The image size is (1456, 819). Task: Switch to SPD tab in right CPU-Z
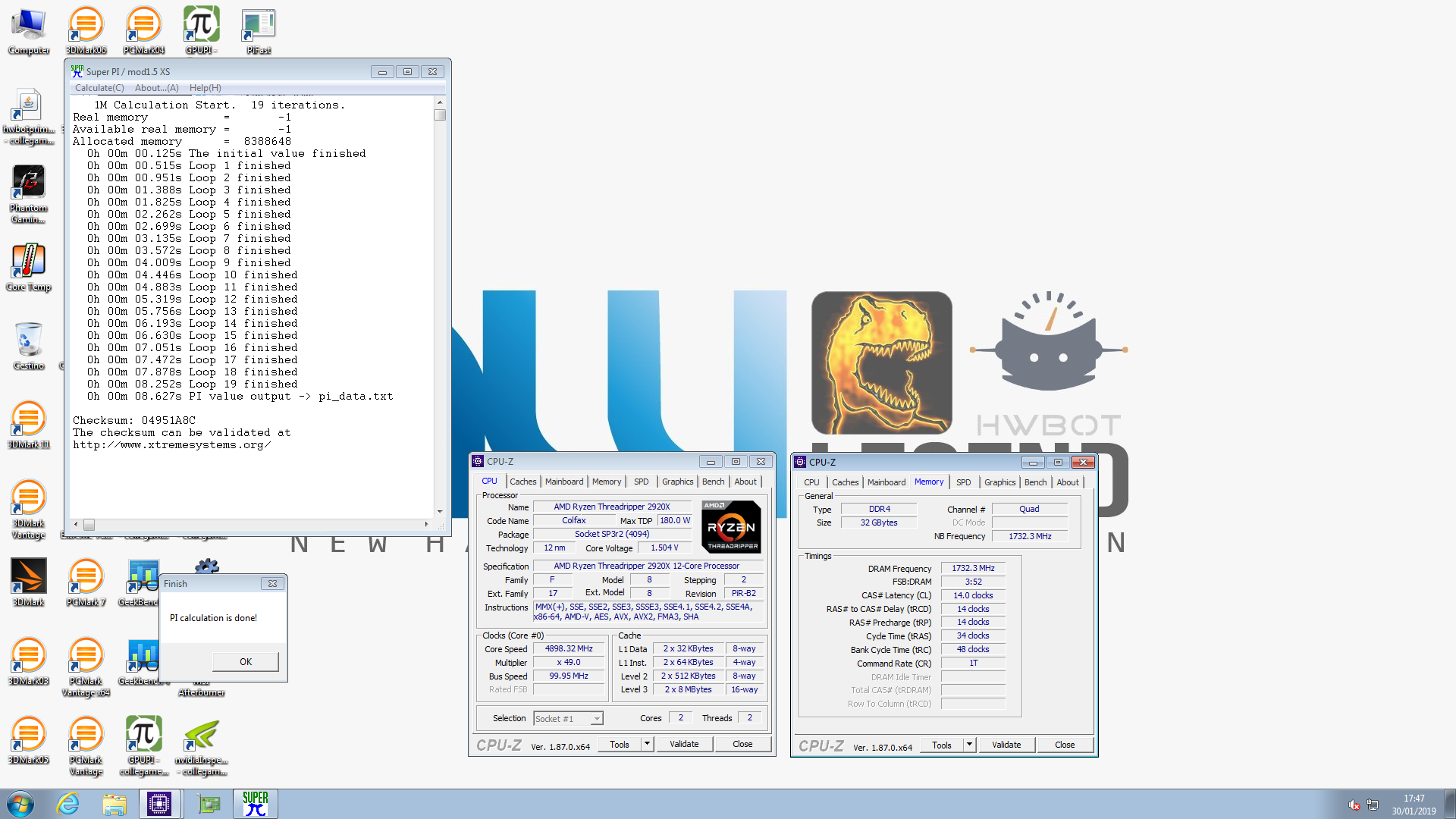pyautogui.click(x=963, y=482)
